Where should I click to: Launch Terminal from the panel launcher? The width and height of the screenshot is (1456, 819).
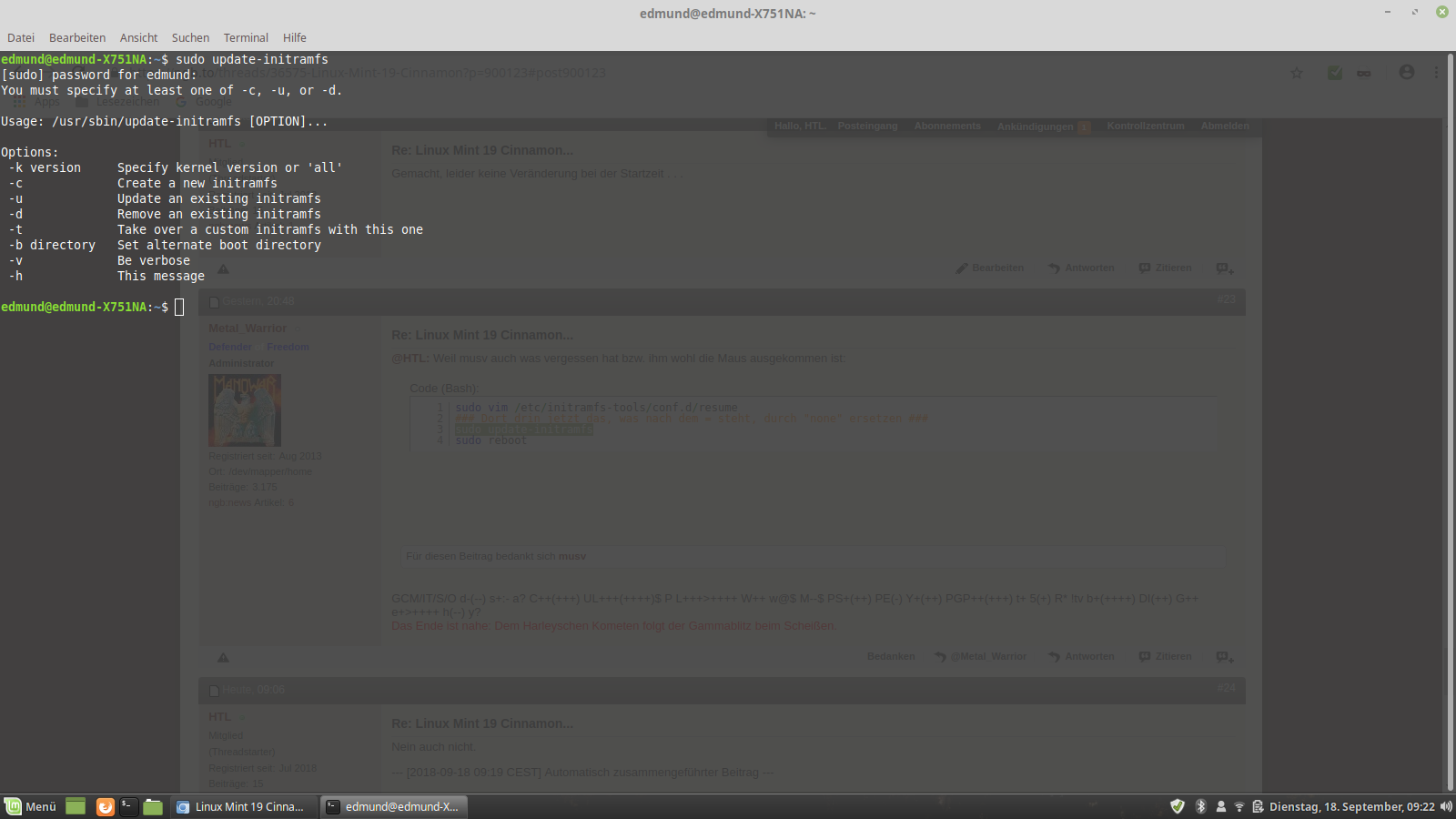tap(128, 806)
